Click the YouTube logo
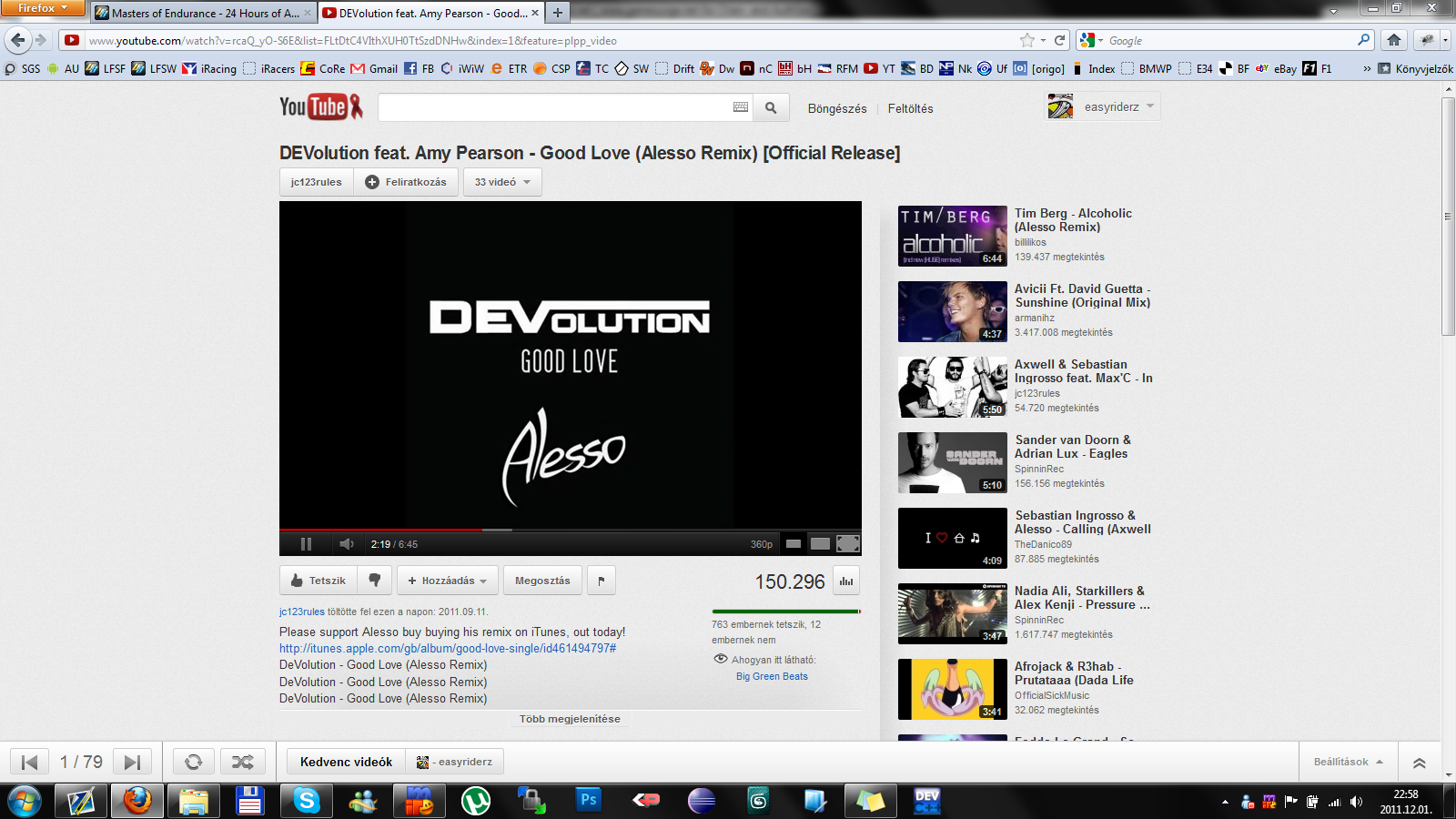Viewport: 1456px width, 819px height. 321,107
